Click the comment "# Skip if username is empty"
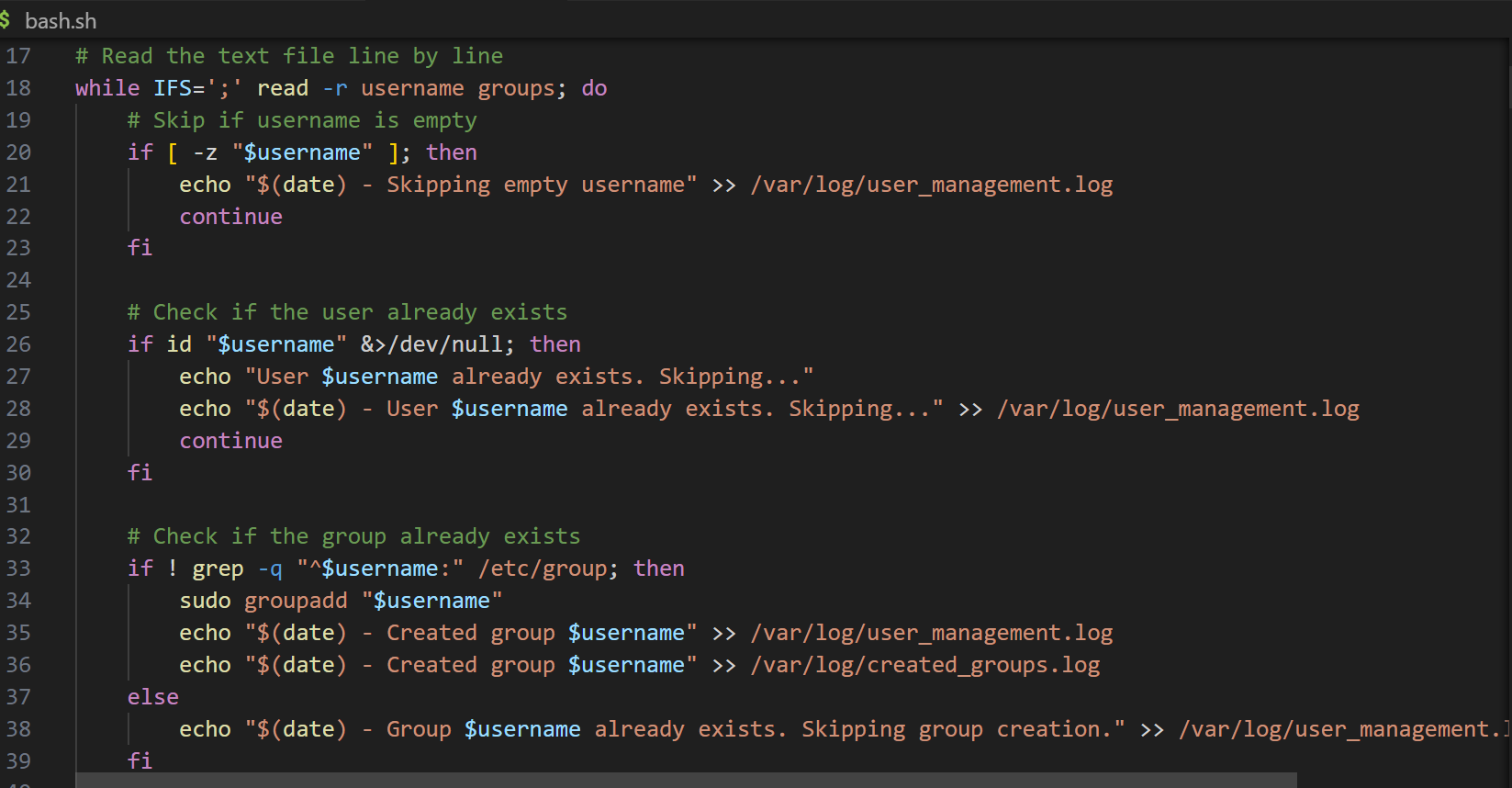Screen dimensions: 1512x788 pos(302,120)
